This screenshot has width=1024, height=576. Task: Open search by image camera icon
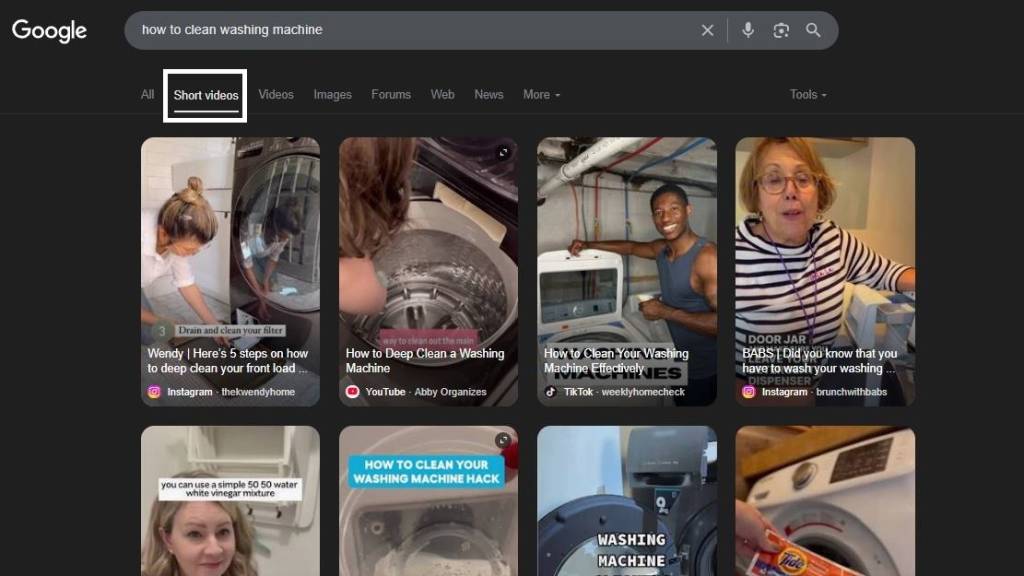(781, 30)
